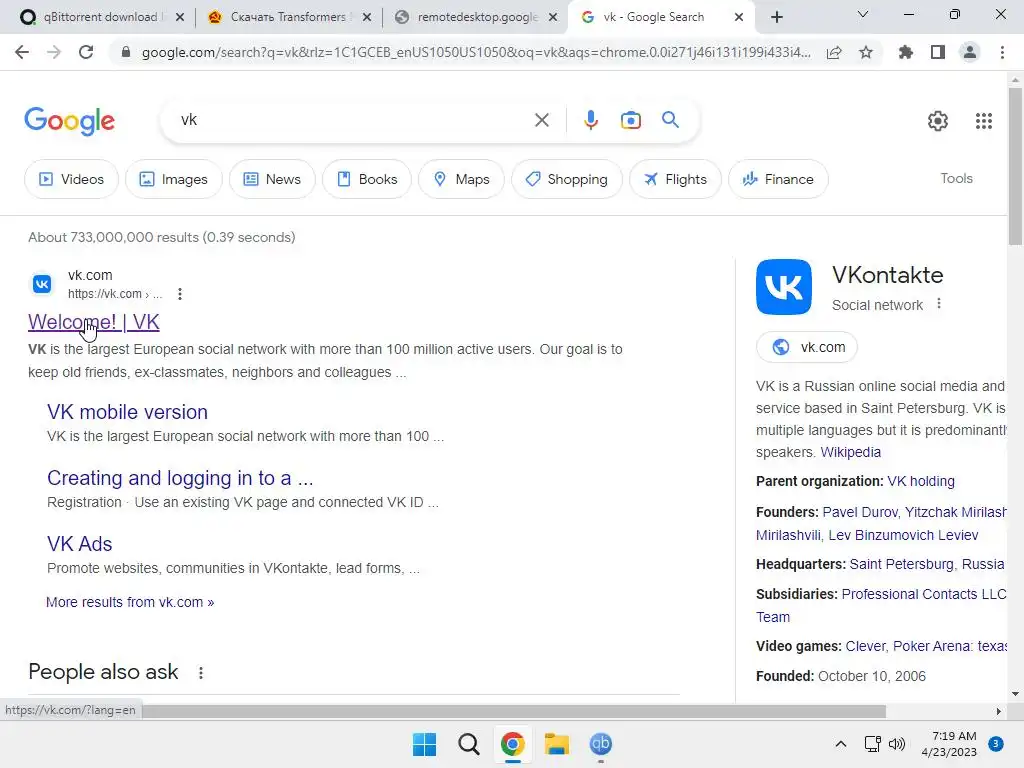Go forward with the browser arrow
The image size is (1024, 768).
(54, 52)
